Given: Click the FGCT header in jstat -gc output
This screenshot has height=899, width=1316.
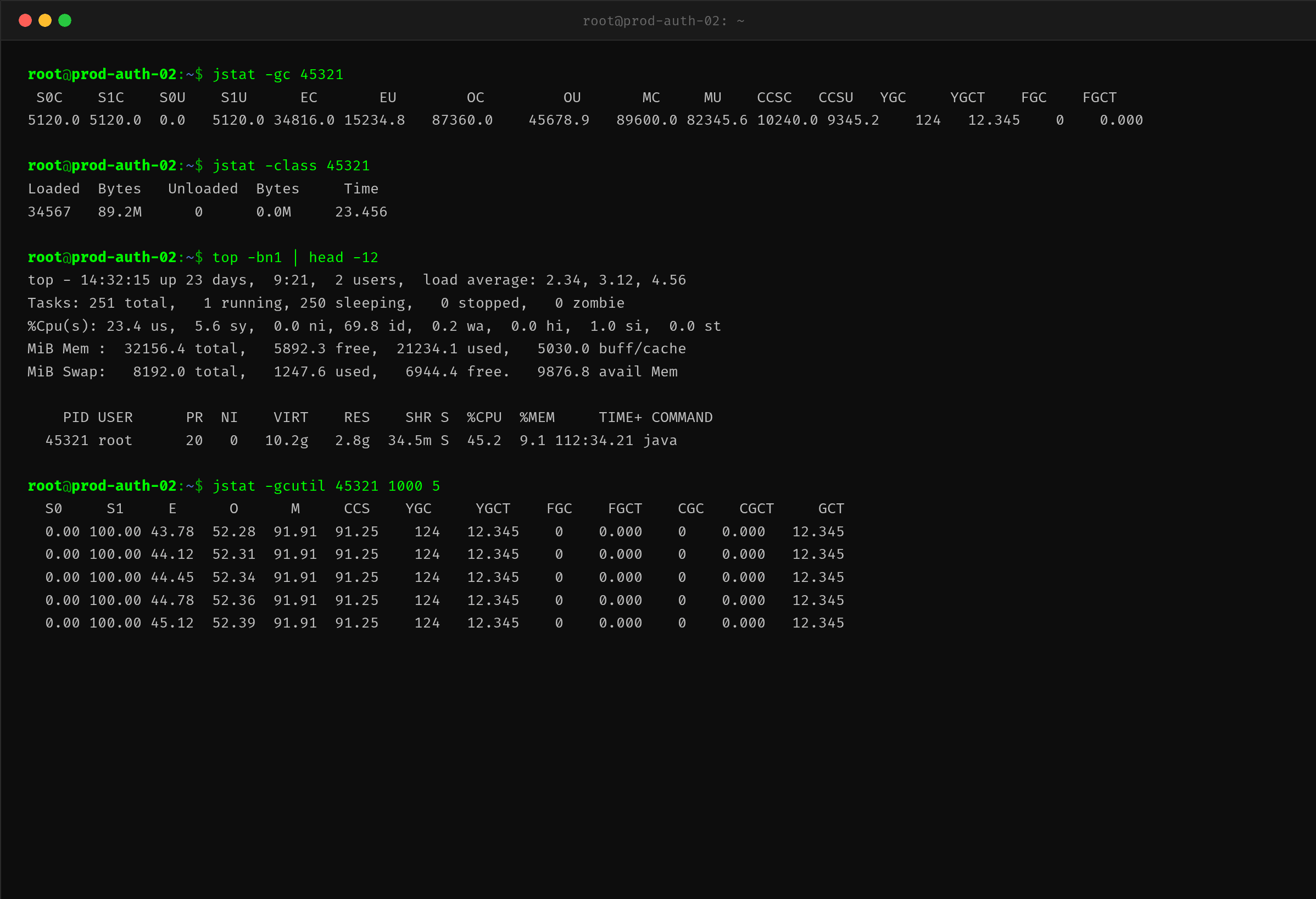Looking at the screenshot, I should click(1099, 97).
